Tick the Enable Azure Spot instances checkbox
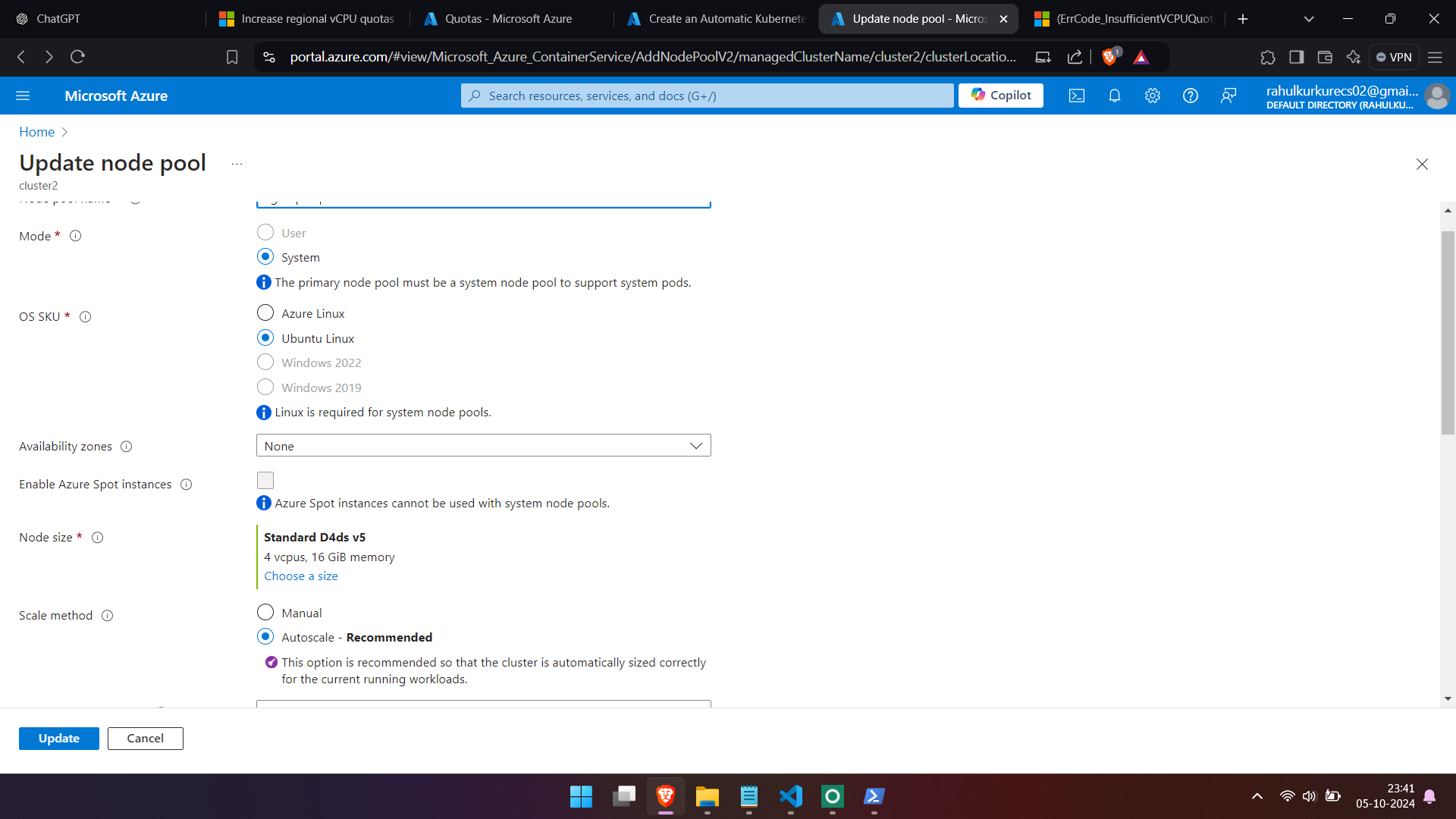The width and height of the screenshot is (1456, 819). pyautogui.click(x=265, y=481)
